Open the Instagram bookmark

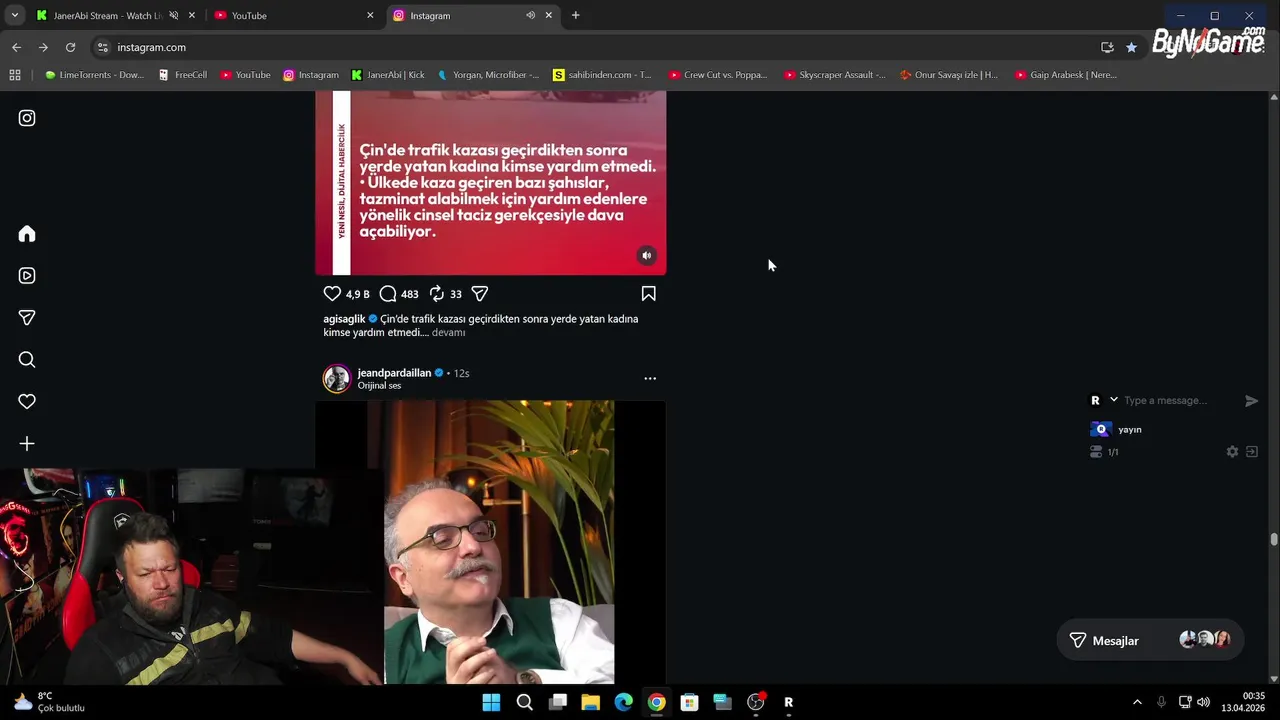pos(311,75)
